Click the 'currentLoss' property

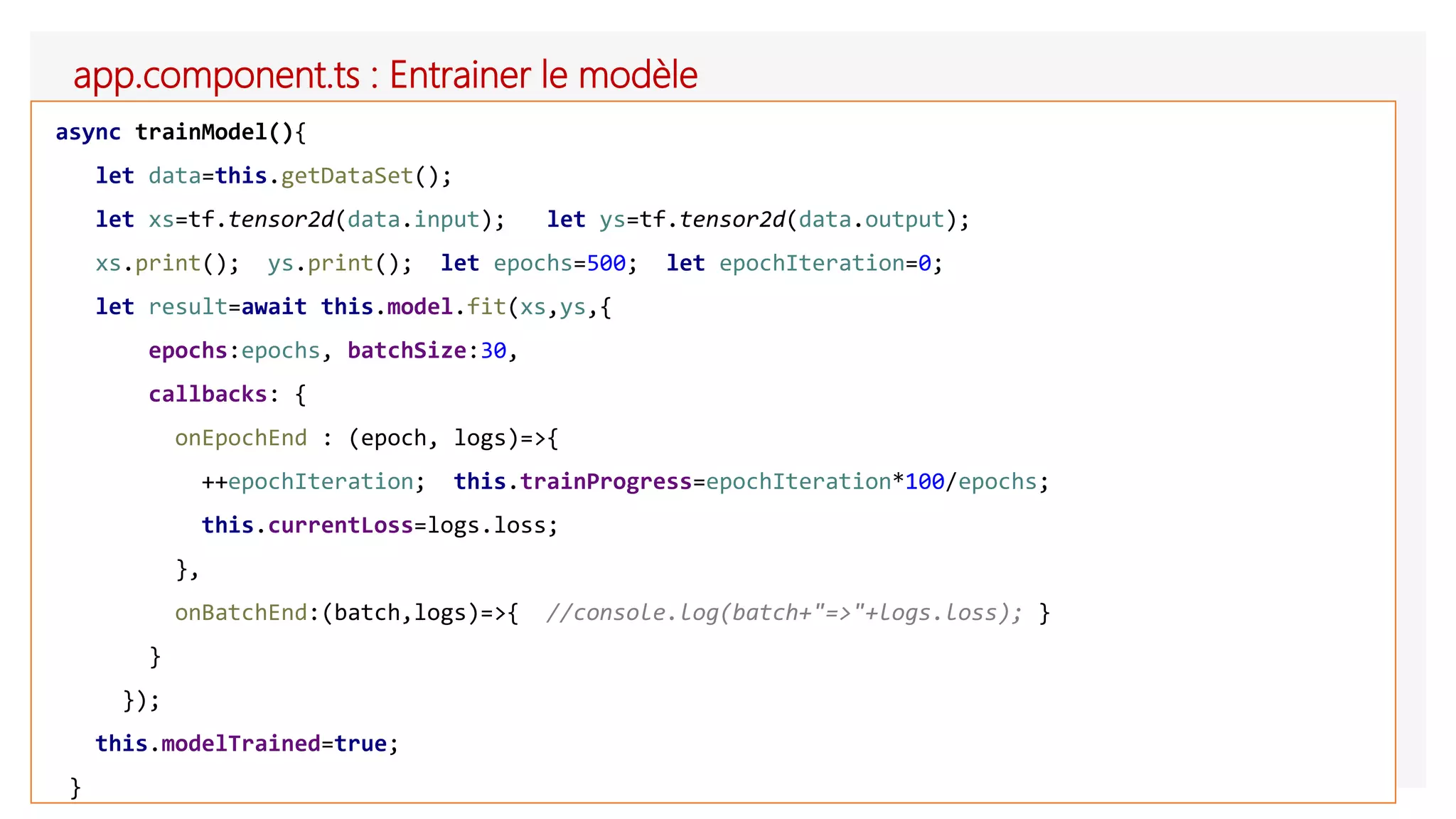click(341, 525)
